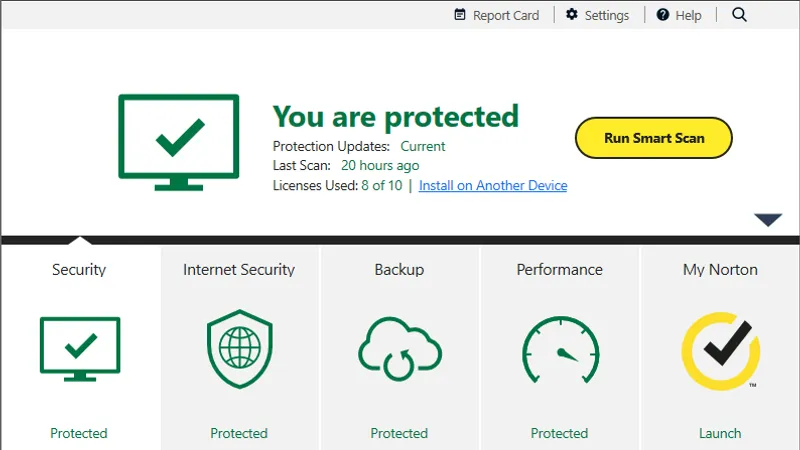Click the Report Card clipboard icon

coord(460,15)
